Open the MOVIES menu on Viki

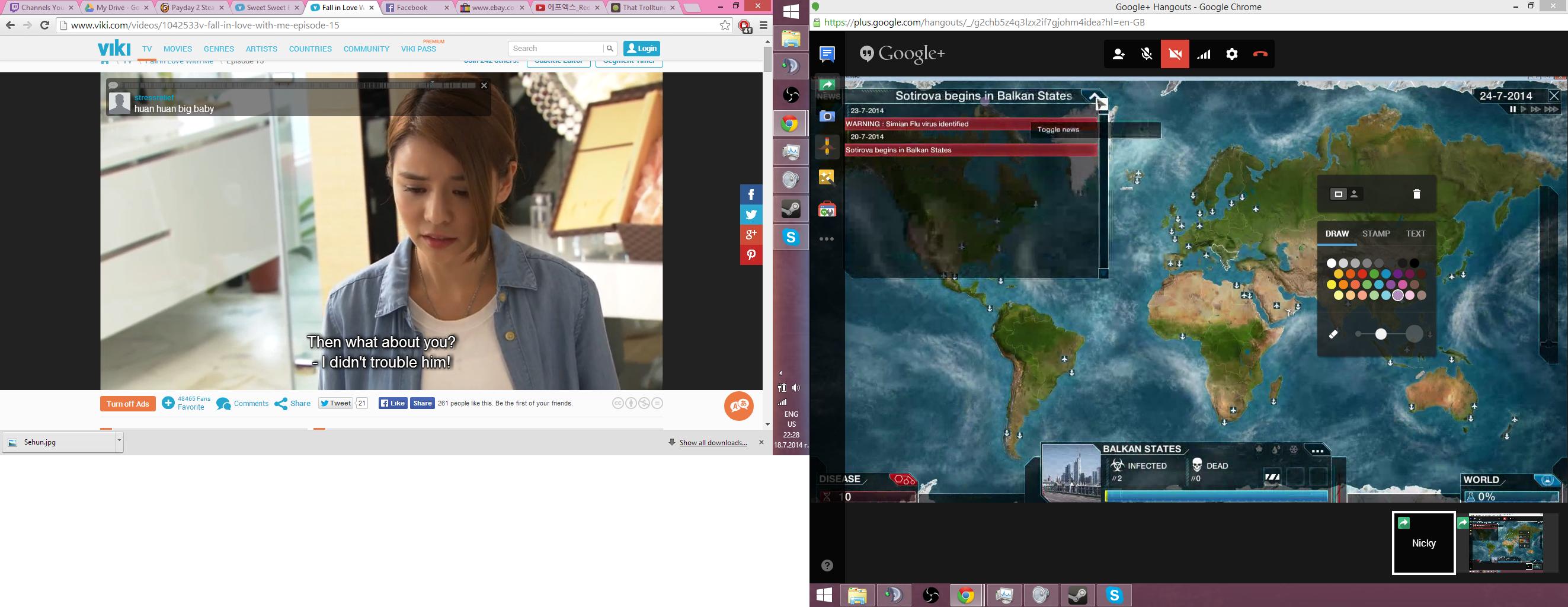(178, 49)
